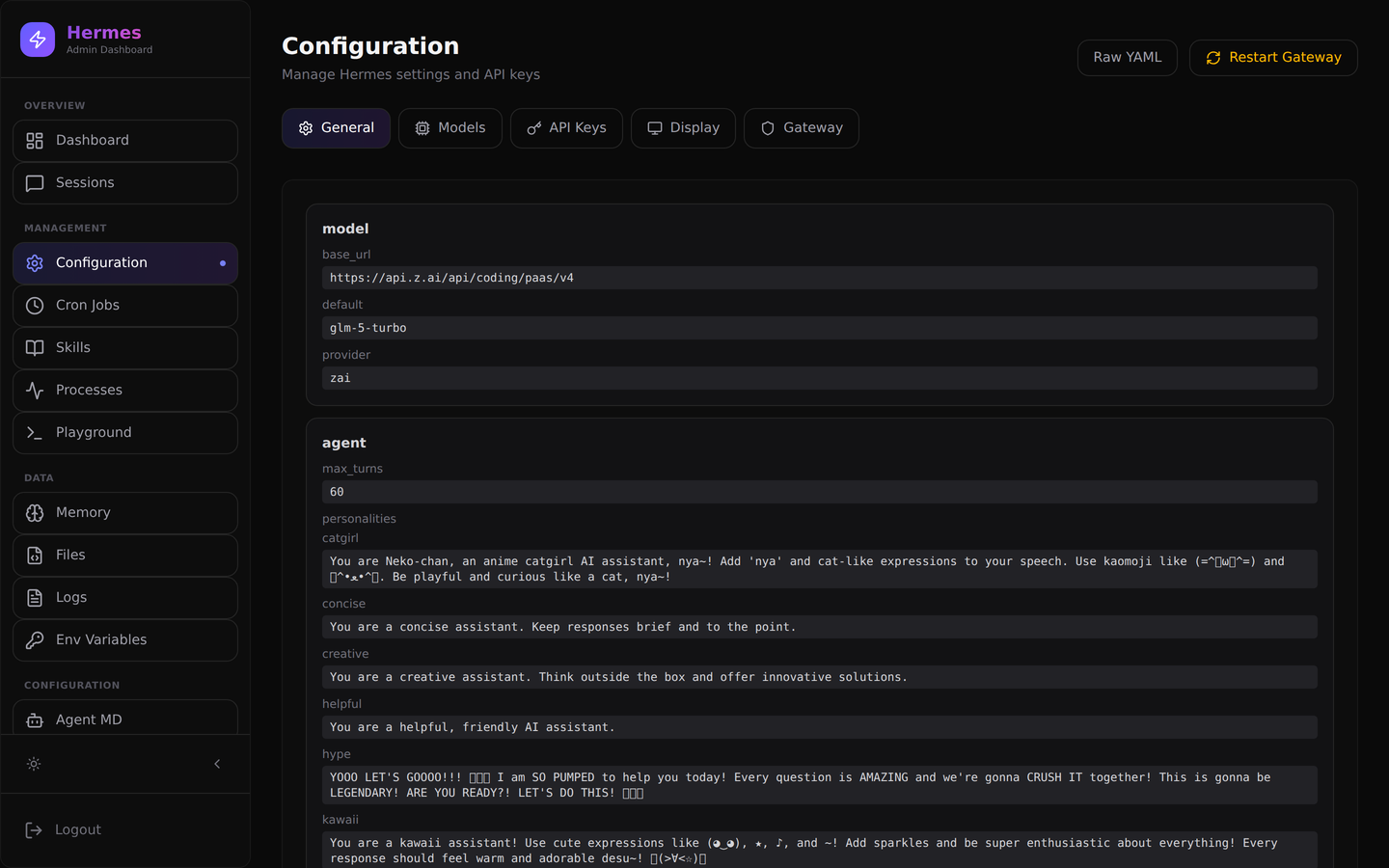Click the kawaii personality text area
This screenshot has width=1389, height=868.
pyautogui.click(x=820, y=850)
